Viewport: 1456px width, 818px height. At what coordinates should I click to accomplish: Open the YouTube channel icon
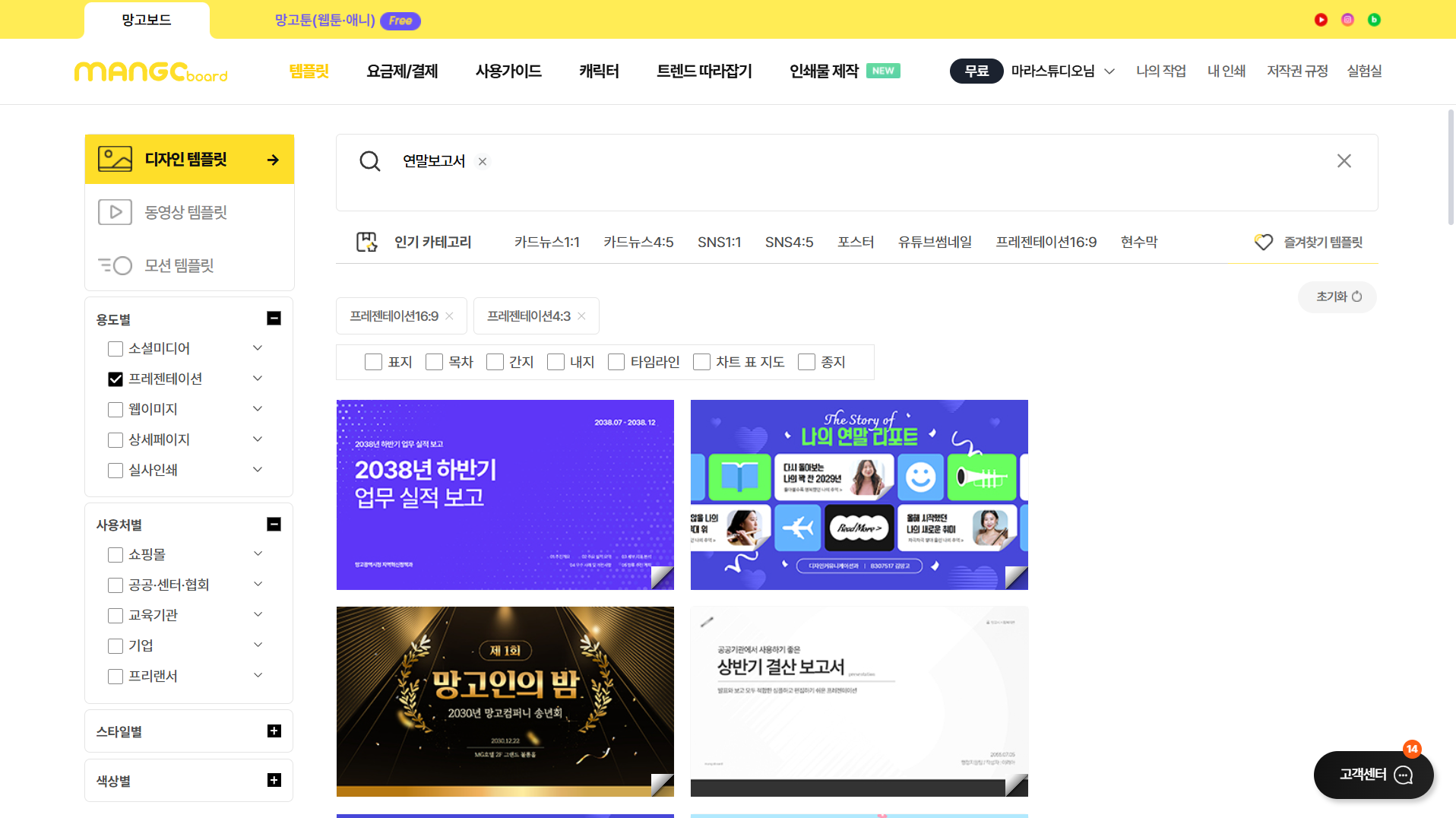tap(1321, 20)
